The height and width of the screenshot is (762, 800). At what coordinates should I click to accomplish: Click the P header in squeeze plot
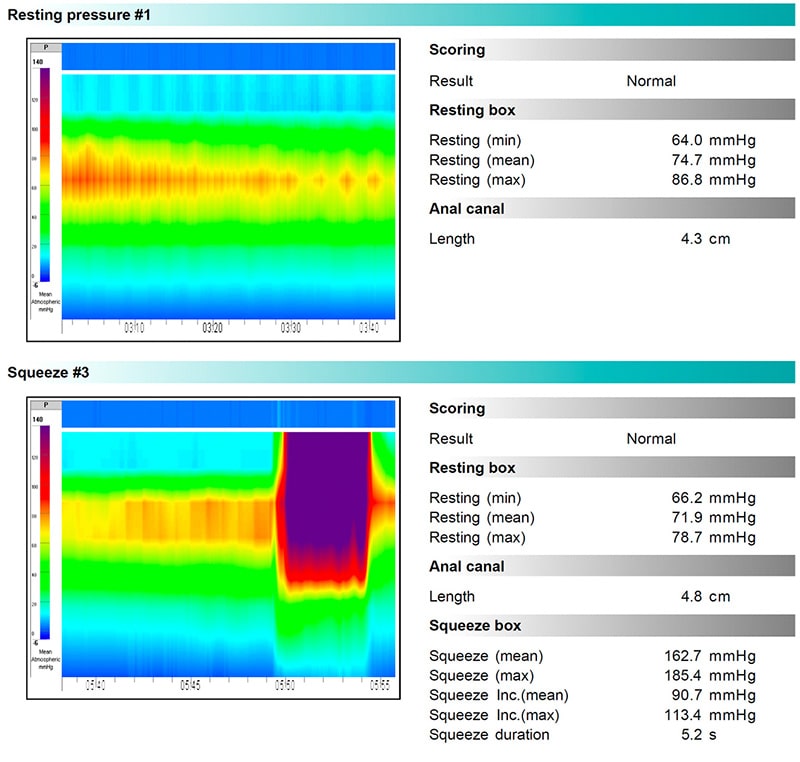coord(46,404)
